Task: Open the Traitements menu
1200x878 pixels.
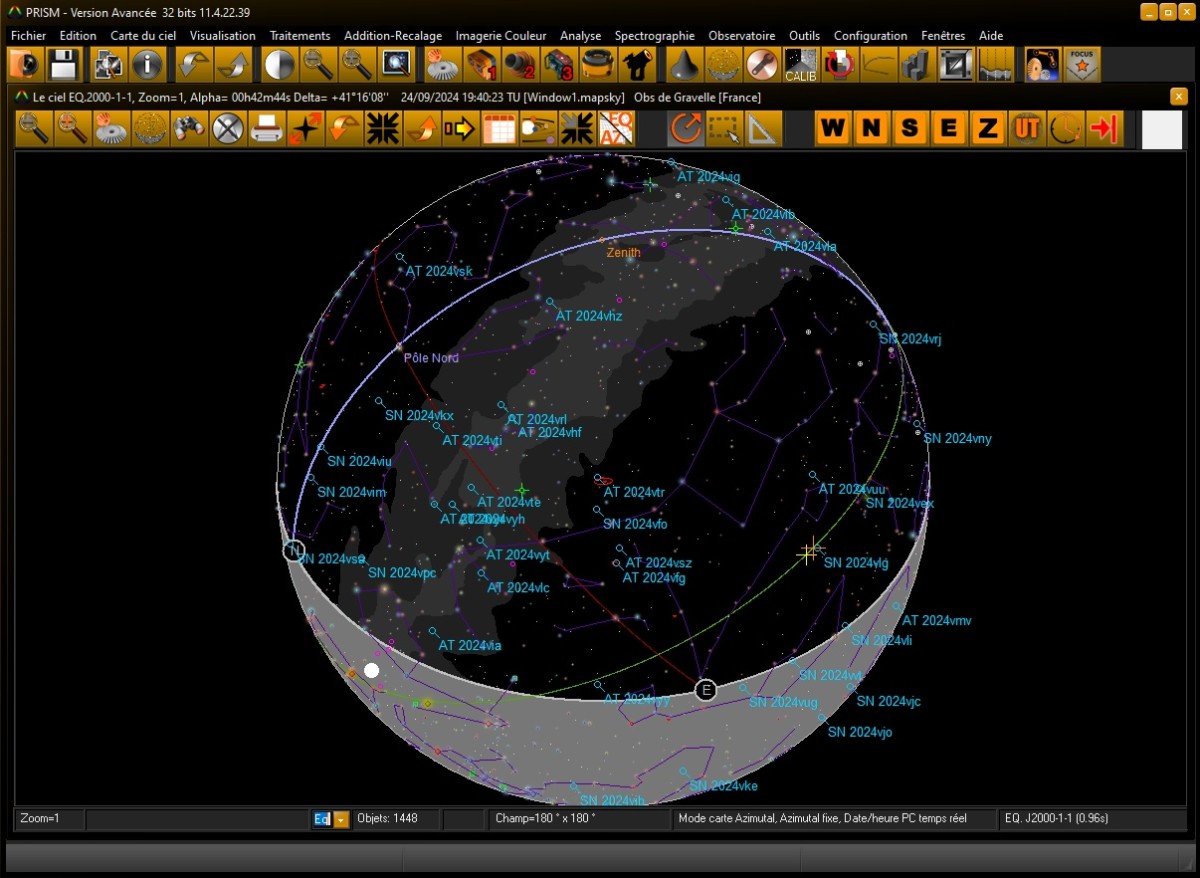Action: click(299, 35)
